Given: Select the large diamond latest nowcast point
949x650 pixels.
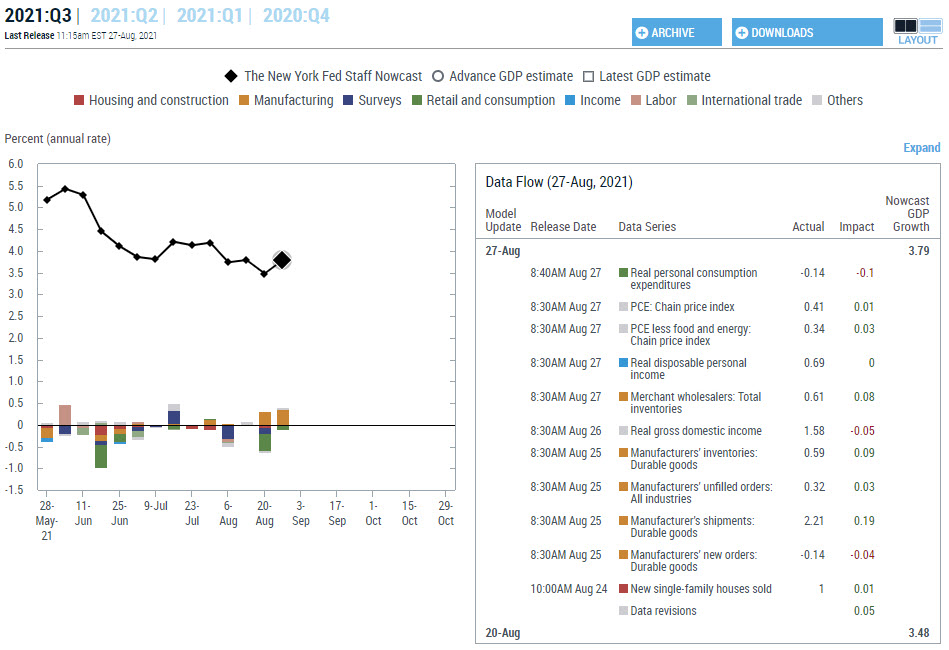Looking at the screenshot, I should pos(282,260).
